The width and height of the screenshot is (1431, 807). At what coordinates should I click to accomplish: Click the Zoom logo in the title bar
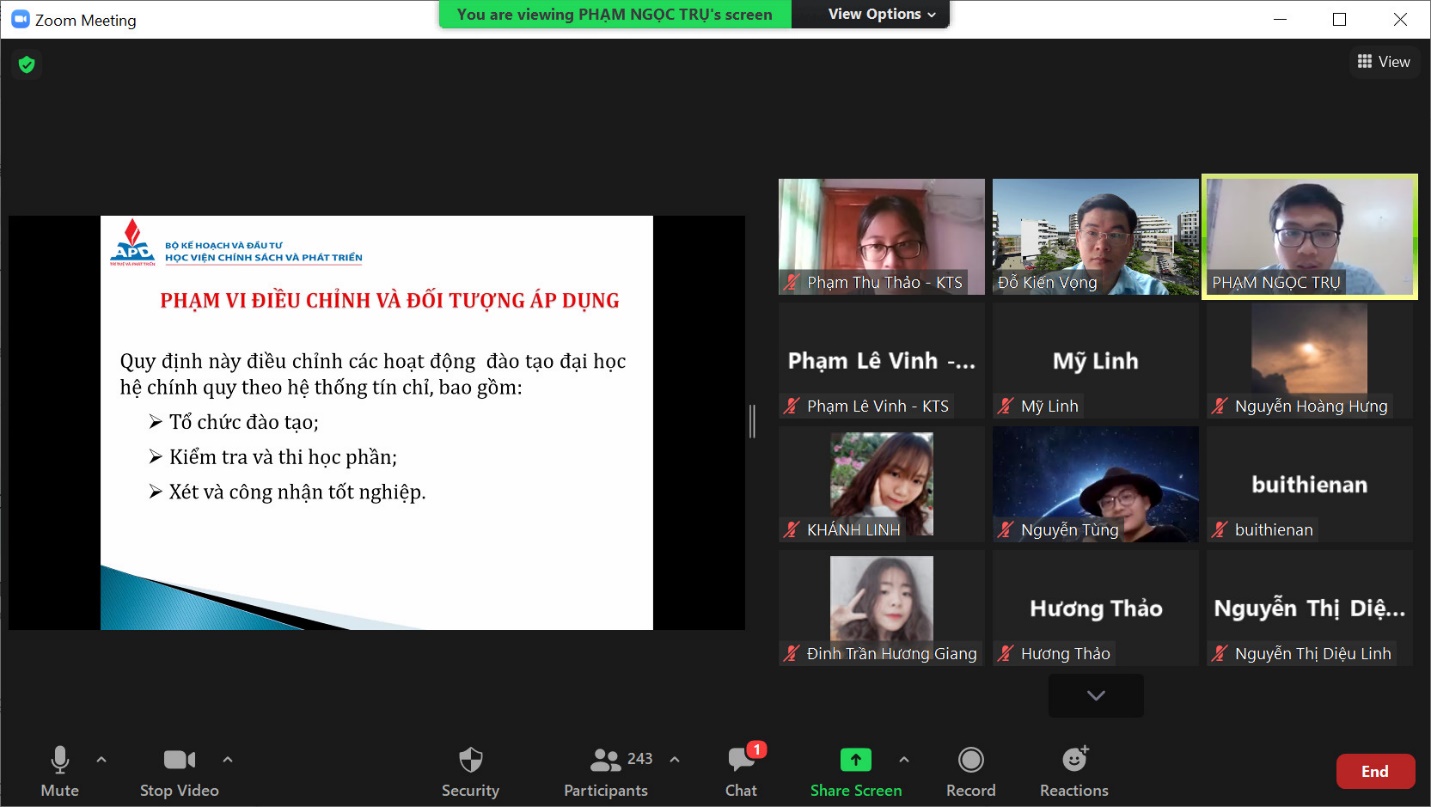tap(20, 20)
